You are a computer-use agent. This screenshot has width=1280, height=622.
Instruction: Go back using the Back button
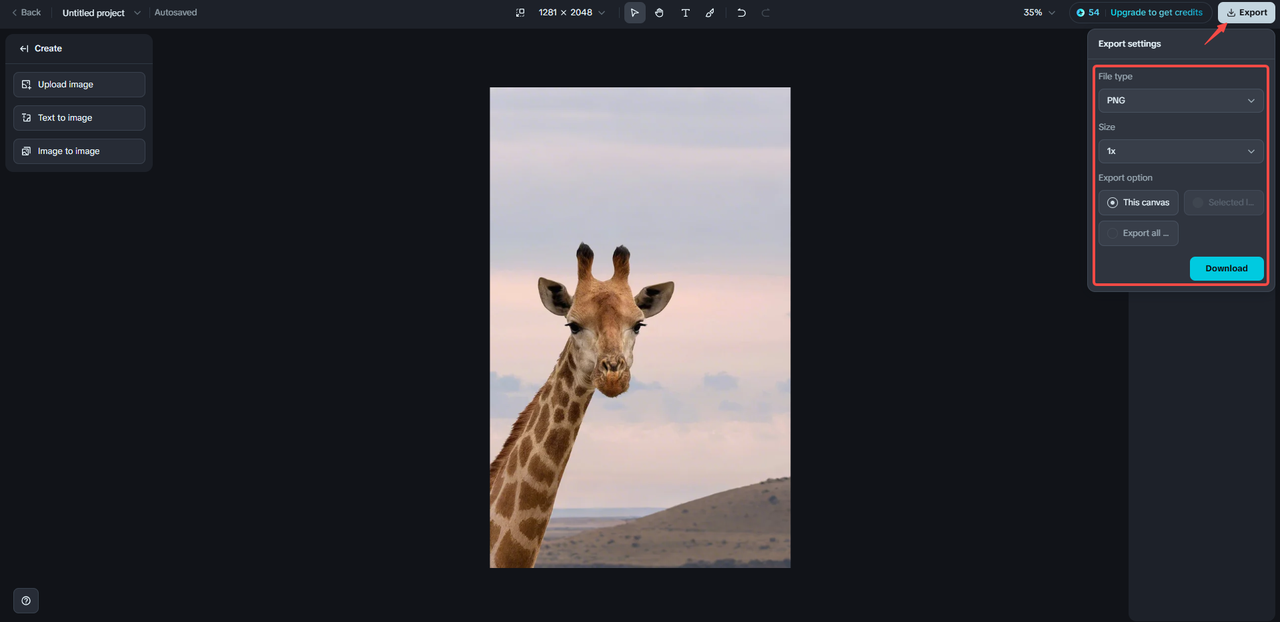click(26, 13)
